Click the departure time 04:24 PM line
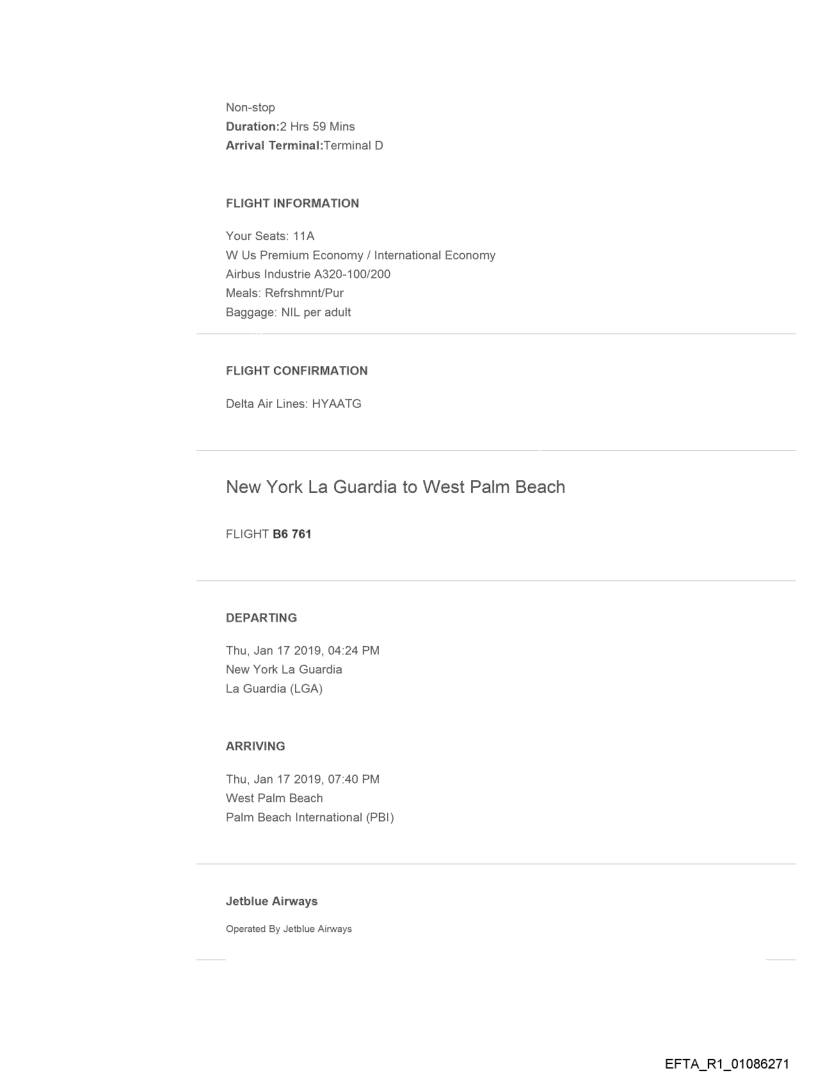 tap(302, 651)
